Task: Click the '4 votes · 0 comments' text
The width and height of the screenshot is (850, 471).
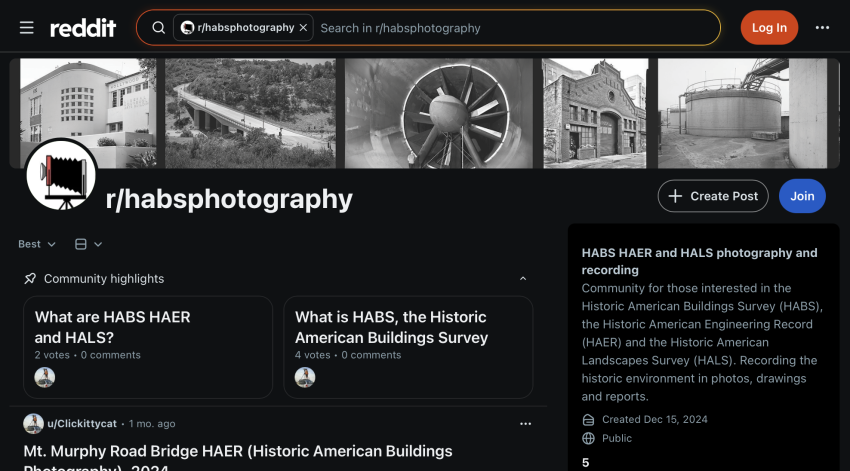Action: click(348, 355)
